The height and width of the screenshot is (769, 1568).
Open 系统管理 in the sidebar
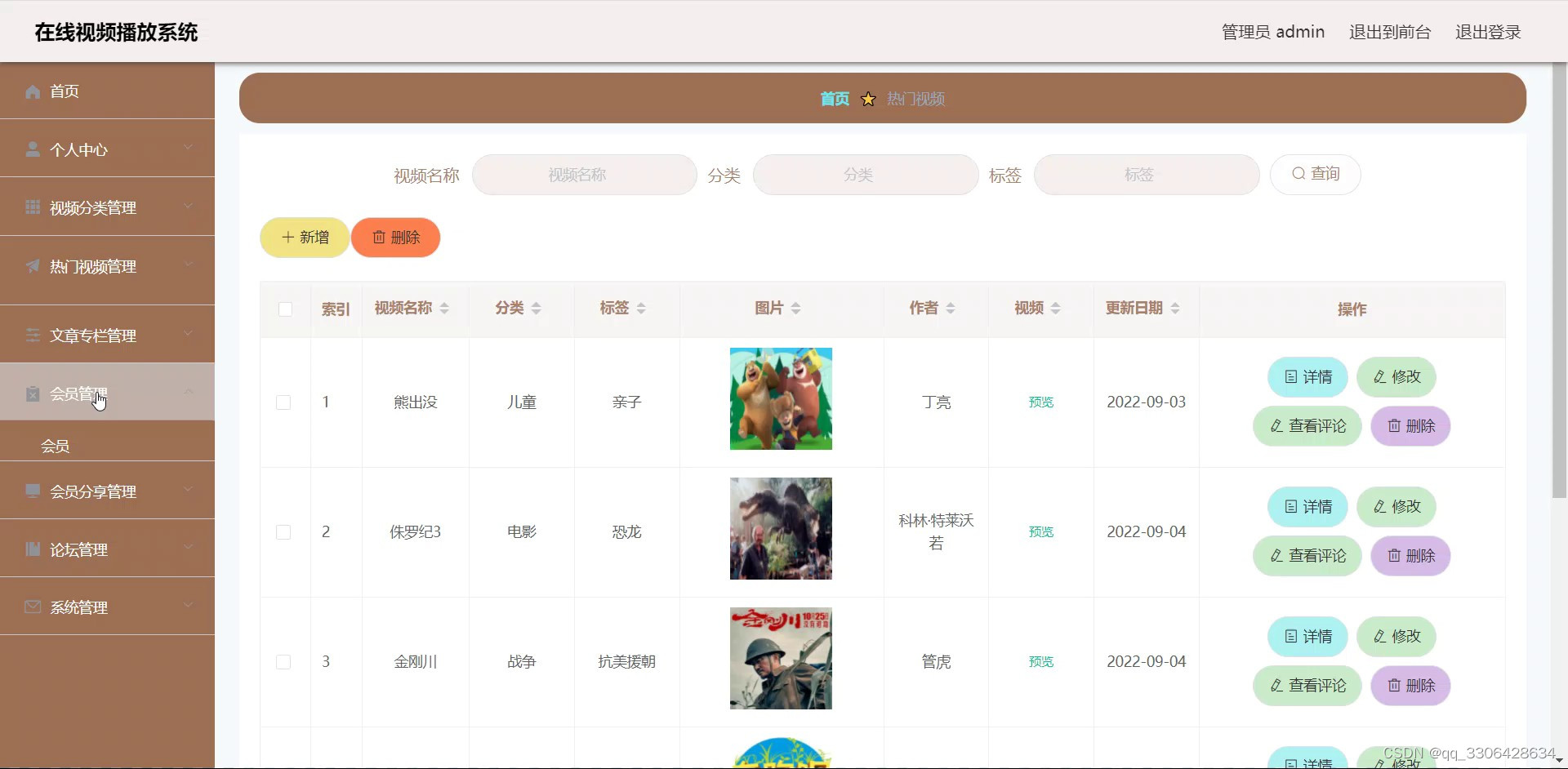click(107, 607)
